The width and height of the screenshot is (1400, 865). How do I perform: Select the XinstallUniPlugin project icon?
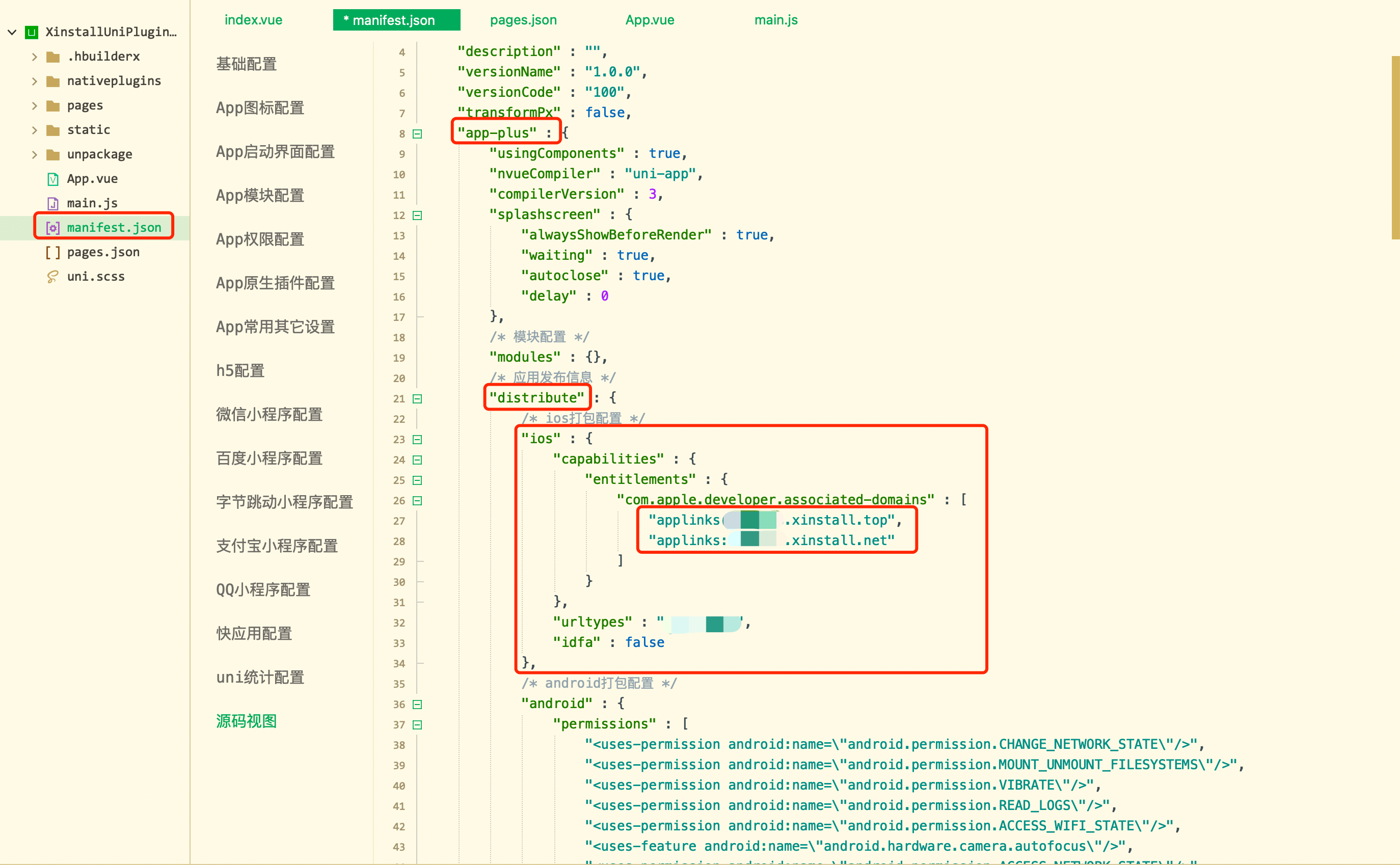[32, 32]
